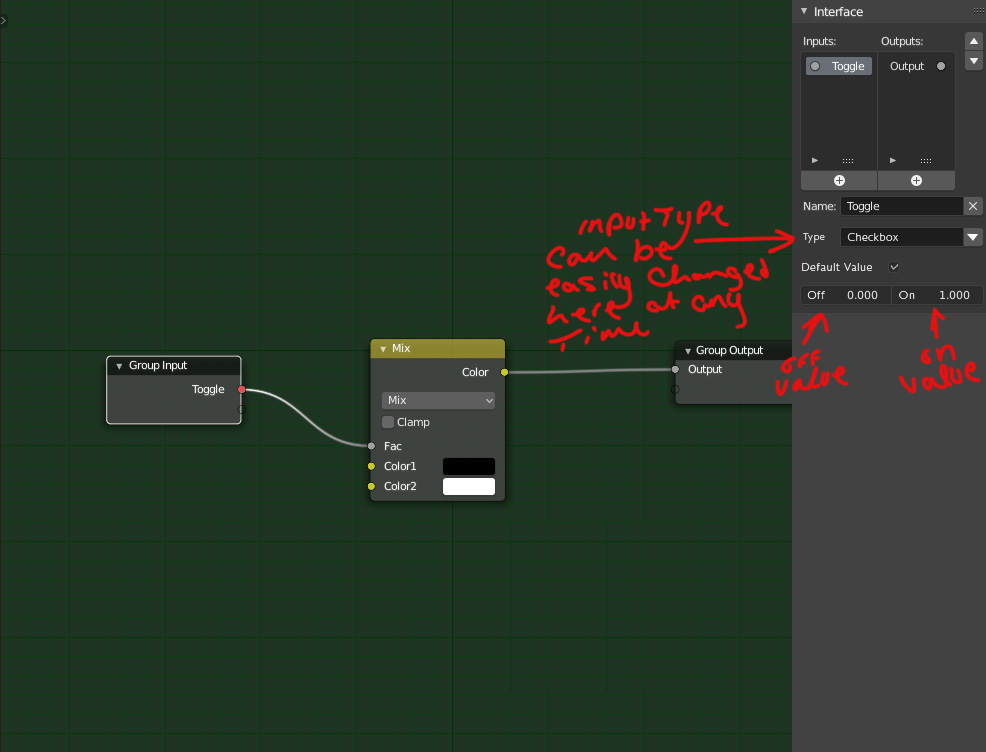
Task: Click the socket circle beside Toggle in Inputs list
Action: [x=815, y=66]
